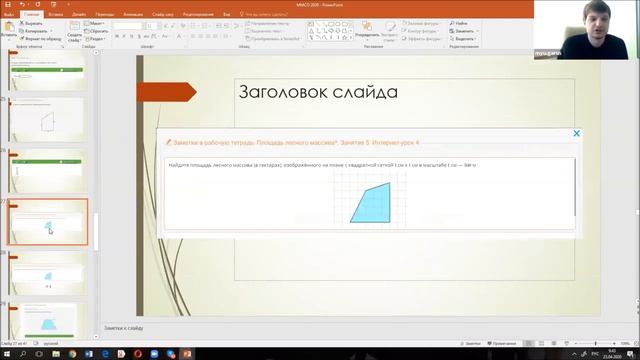Switch to the Slide Show (Слайд-шоу) tab
Image resolution: width=640 pixels, height=360 pixels.
tap(162, 14)
